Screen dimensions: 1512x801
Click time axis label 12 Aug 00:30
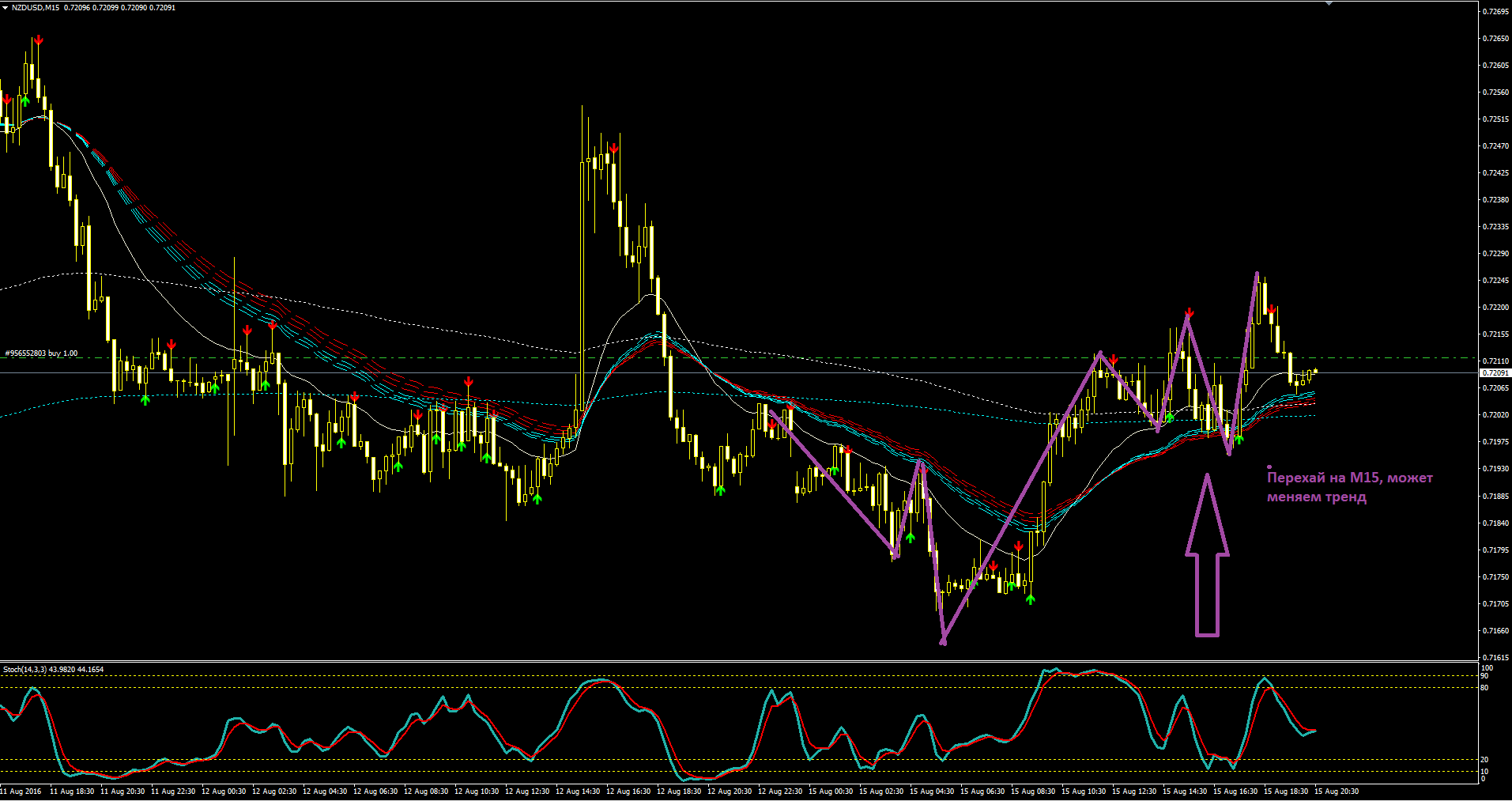(224, 791)
